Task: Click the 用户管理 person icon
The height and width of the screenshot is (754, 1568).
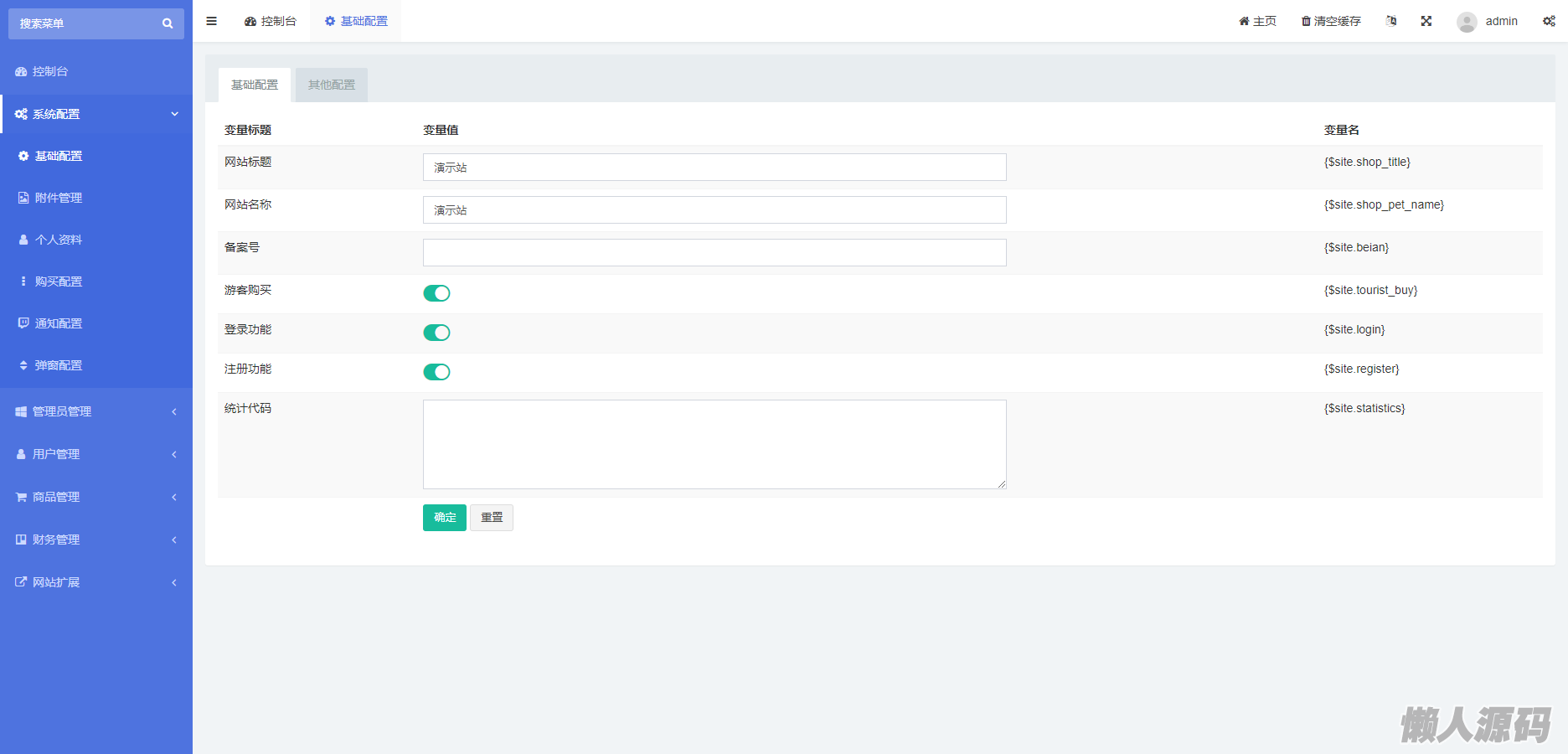Action: (21, 454)
